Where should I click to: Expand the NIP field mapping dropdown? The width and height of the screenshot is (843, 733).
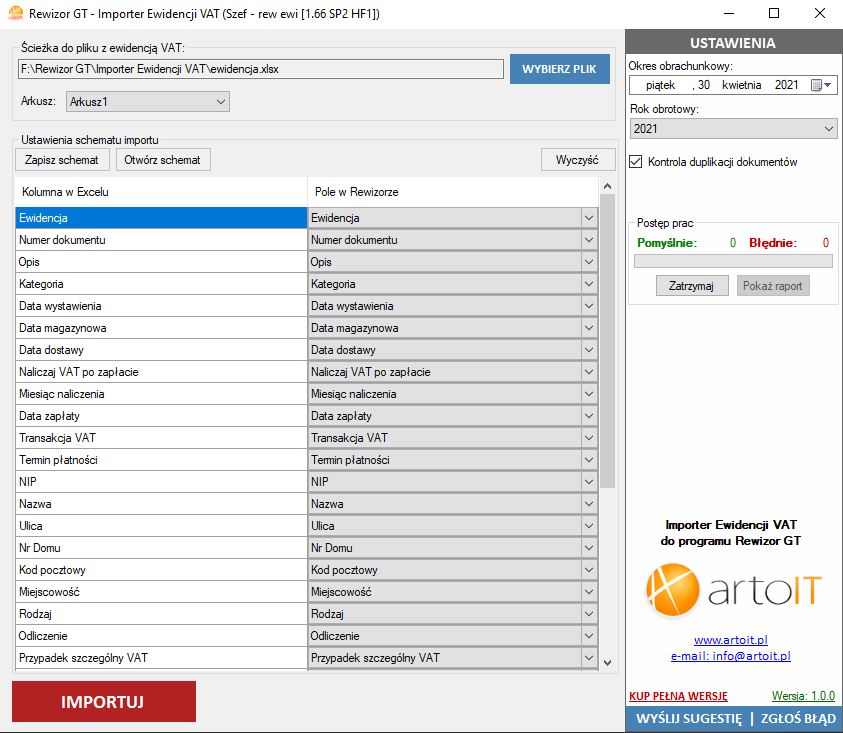(589, 482)
